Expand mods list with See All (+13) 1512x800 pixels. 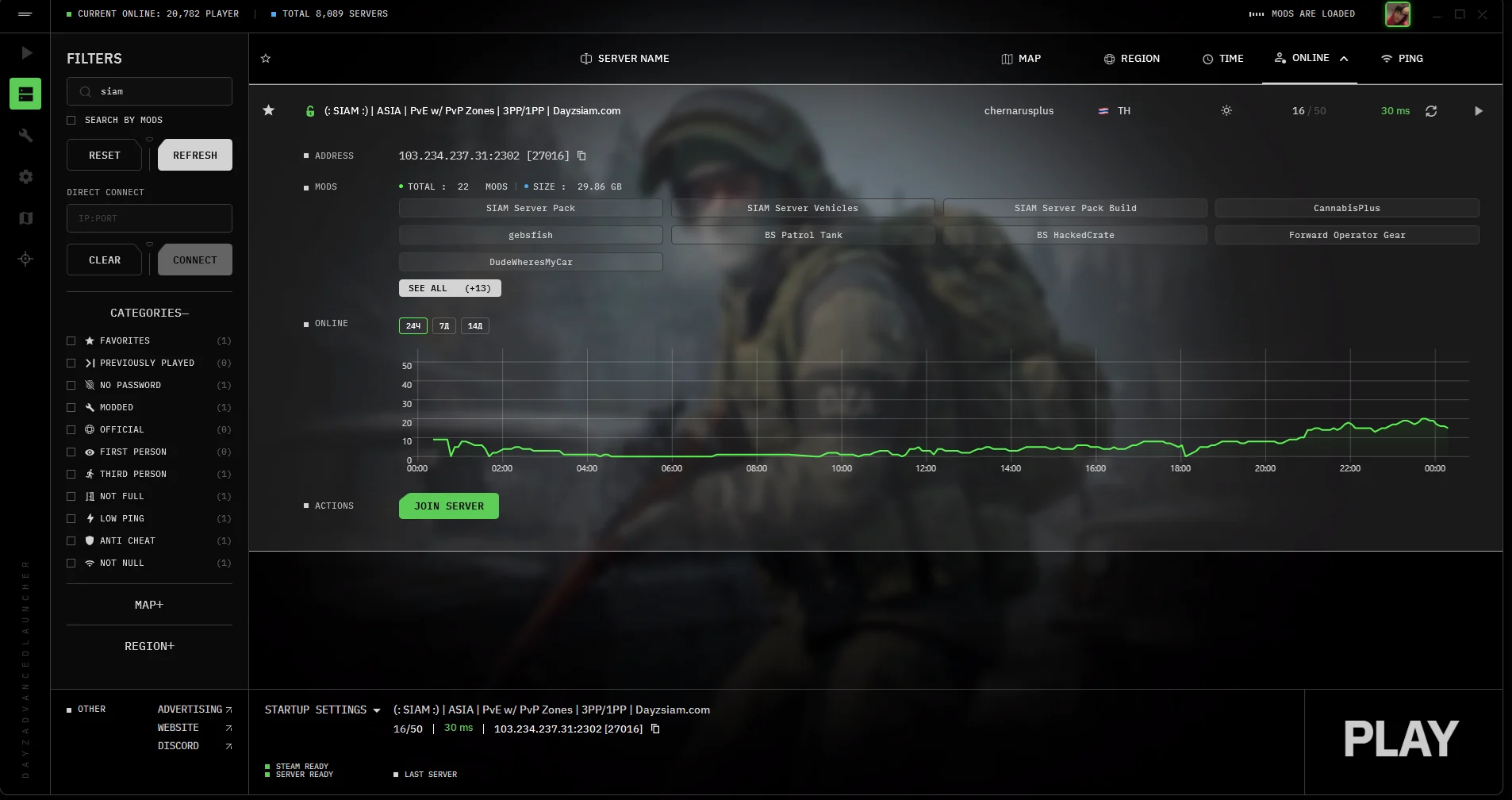click(x=450, y=288)
